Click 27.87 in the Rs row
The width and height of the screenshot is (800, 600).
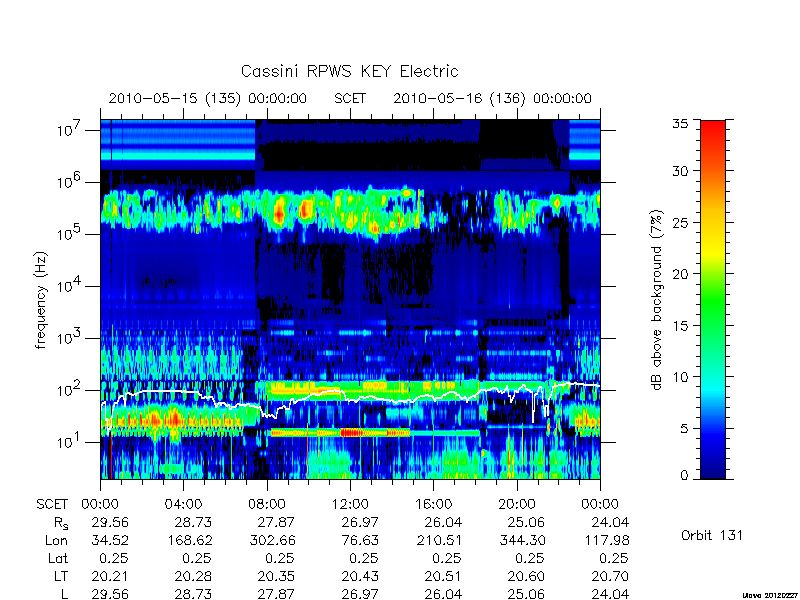(x=276, y=522)
